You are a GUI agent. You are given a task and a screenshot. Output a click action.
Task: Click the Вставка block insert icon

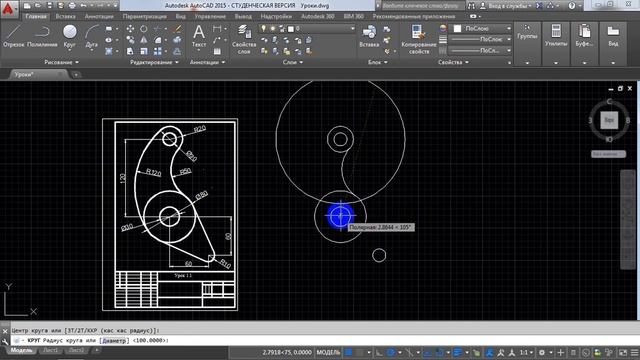pos(369,36)
